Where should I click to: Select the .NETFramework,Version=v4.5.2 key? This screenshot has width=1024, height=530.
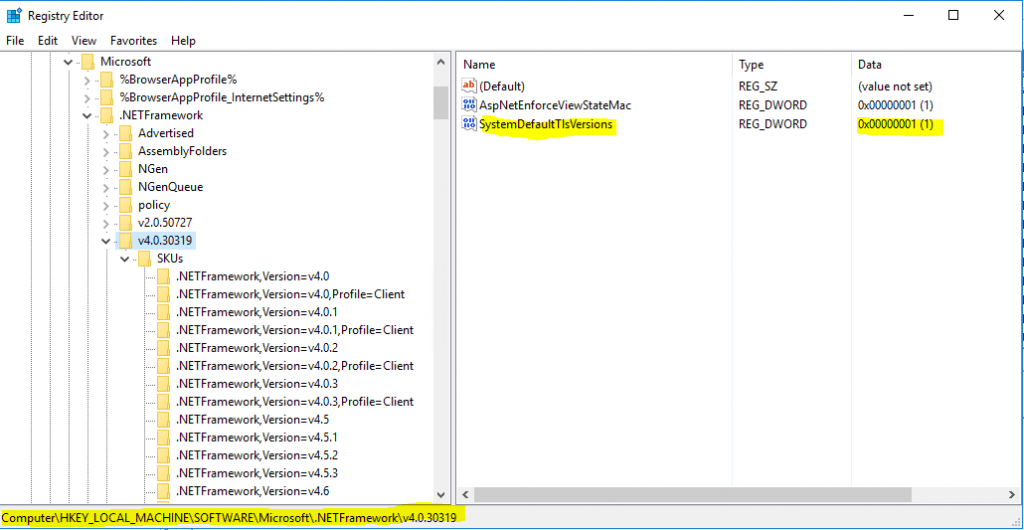coord(257,455)
